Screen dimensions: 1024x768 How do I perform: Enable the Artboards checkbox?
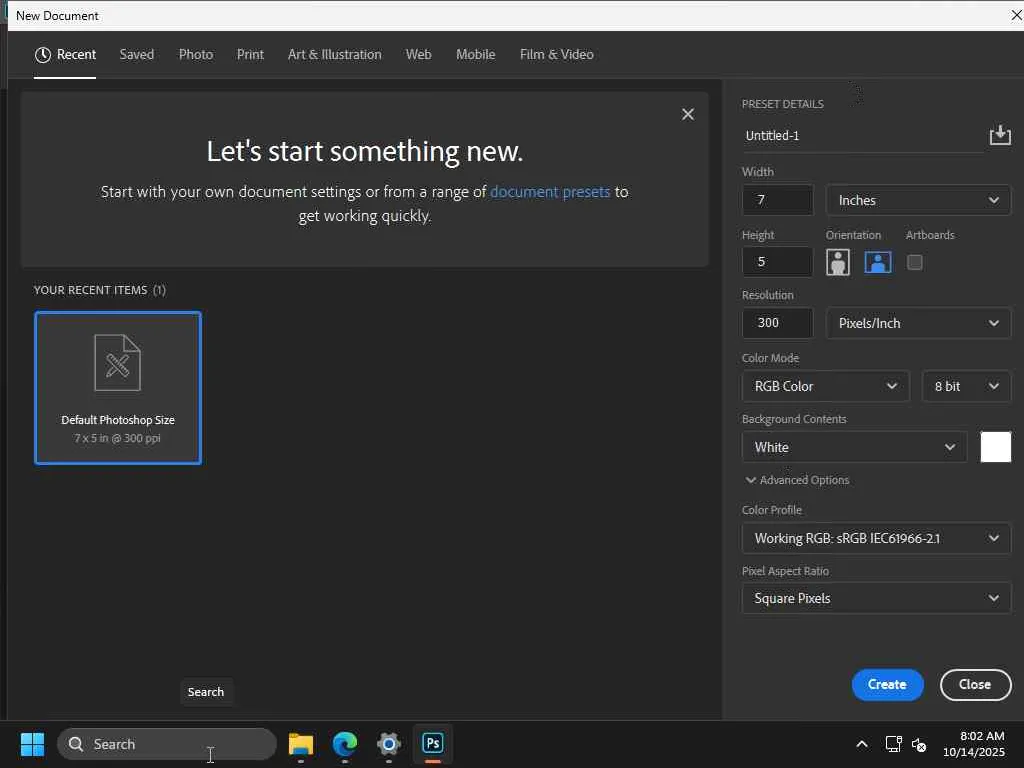point(914,263)
